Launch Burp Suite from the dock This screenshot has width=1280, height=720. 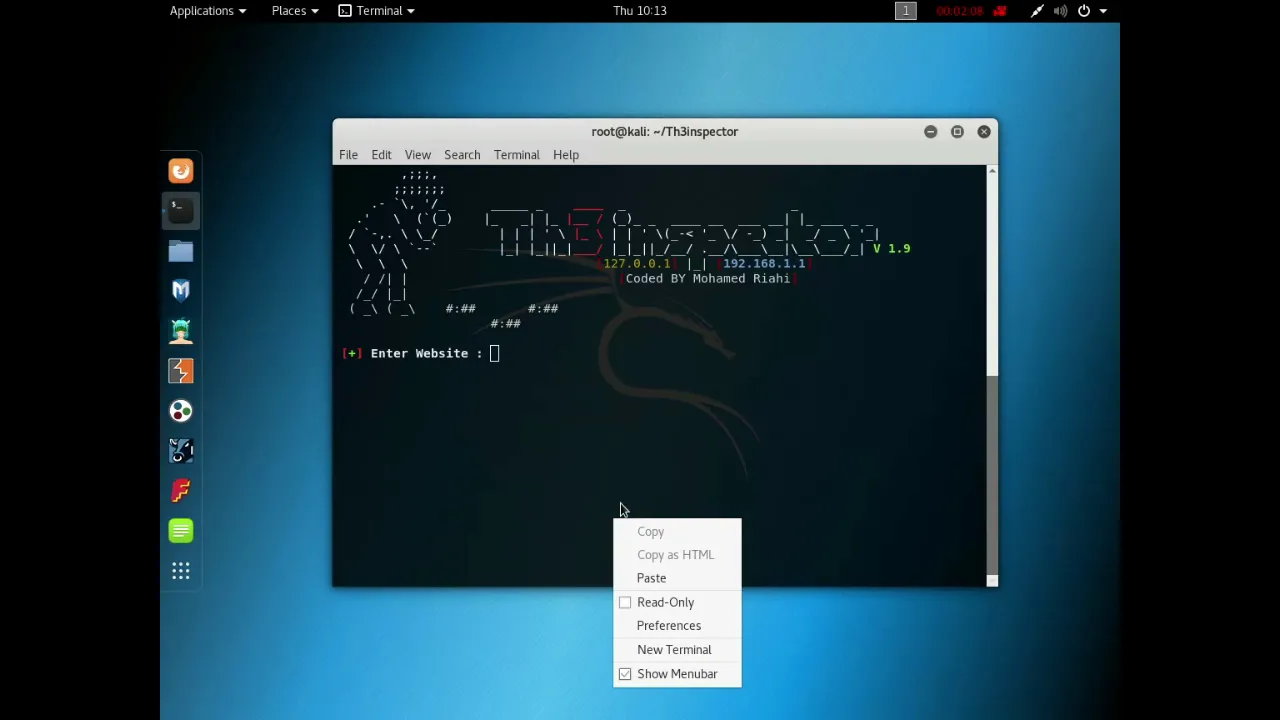(181, 371)
